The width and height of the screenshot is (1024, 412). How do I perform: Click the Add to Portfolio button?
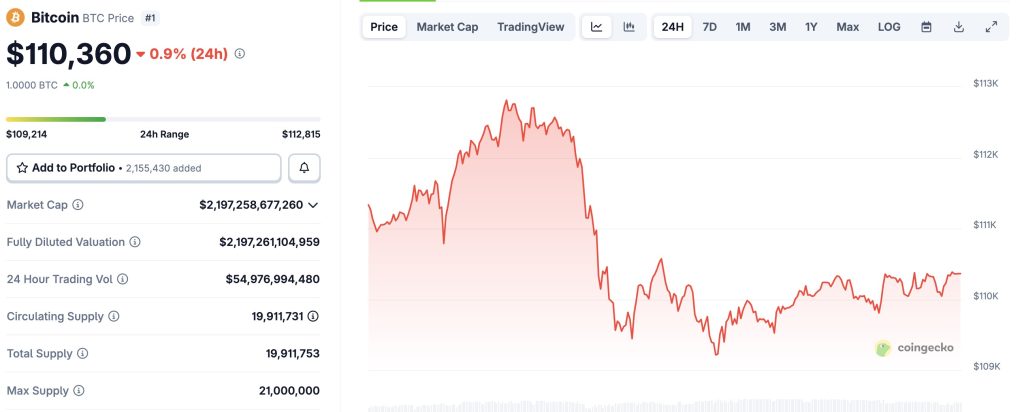tap(143, 168)
